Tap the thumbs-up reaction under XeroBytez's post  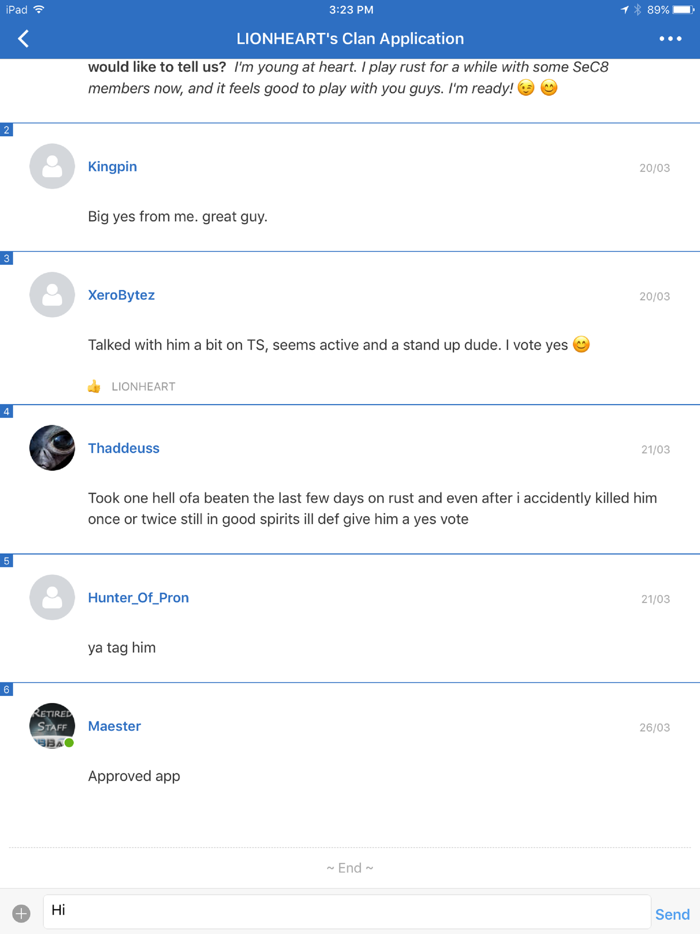(x=93, y=386)
